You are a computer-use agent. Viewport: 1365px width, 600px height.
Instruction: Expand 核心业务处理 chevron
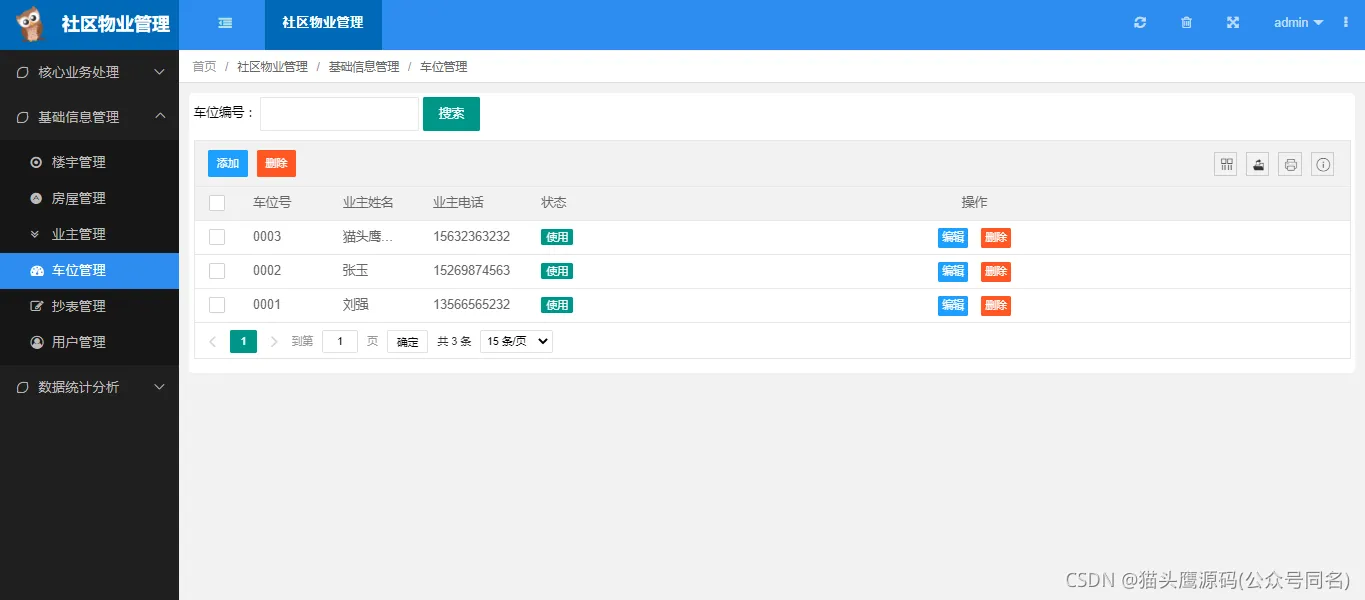pos(159,72)
